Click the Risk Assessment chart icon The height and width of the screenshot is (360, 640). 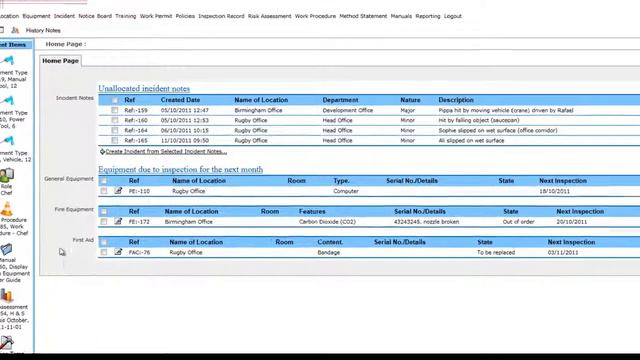click(x=7, y=296)
